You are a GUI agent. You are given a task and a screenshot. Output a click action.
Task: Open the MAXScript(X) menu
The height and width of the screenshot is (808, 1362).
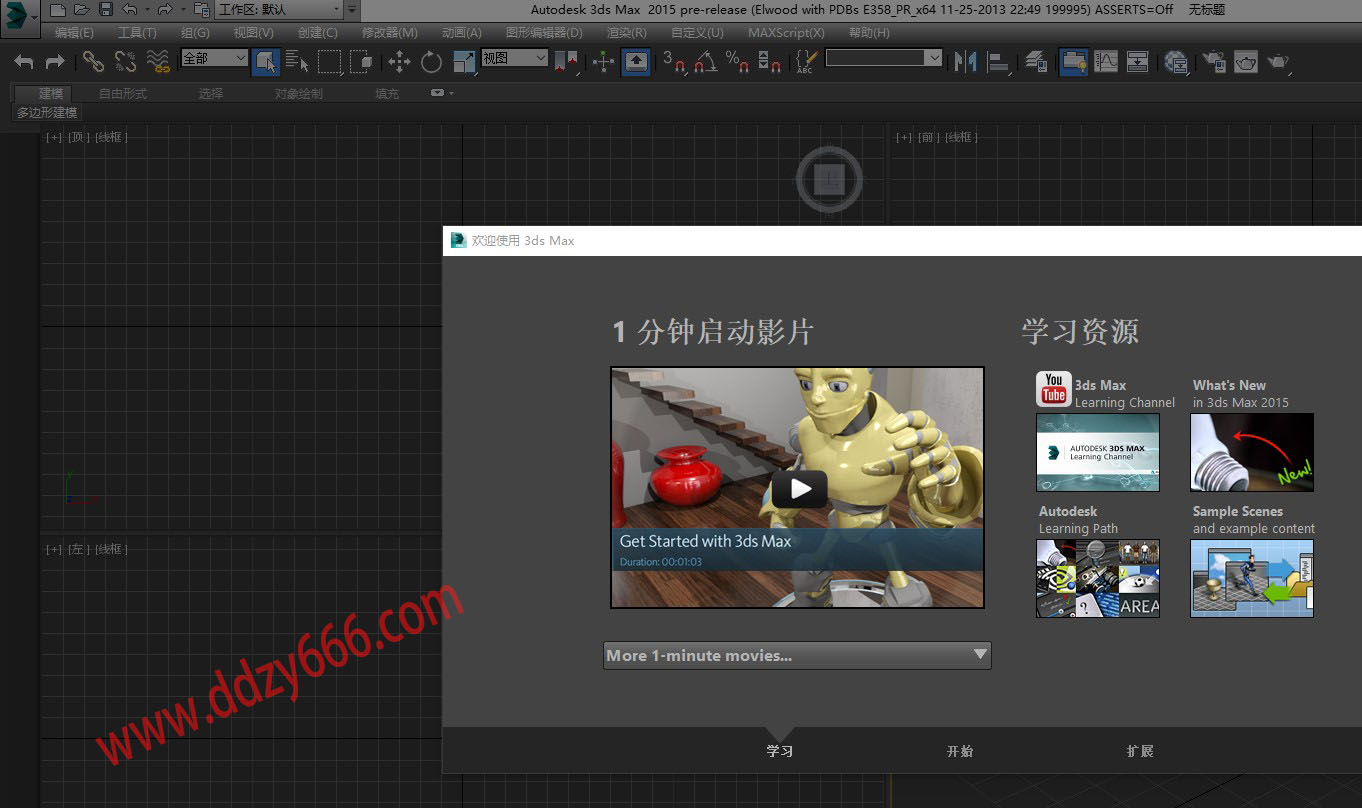coord(786,33)
